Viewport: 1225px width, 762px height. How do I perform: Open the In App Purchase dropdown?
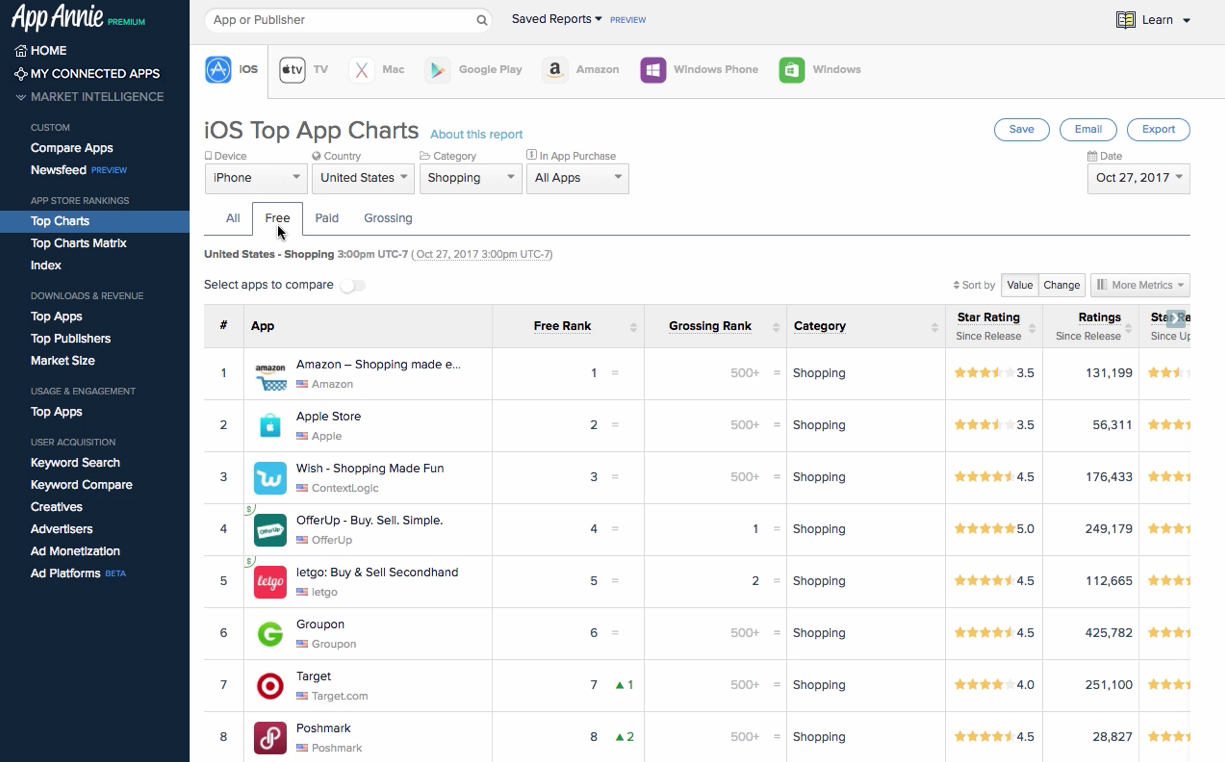578,178
